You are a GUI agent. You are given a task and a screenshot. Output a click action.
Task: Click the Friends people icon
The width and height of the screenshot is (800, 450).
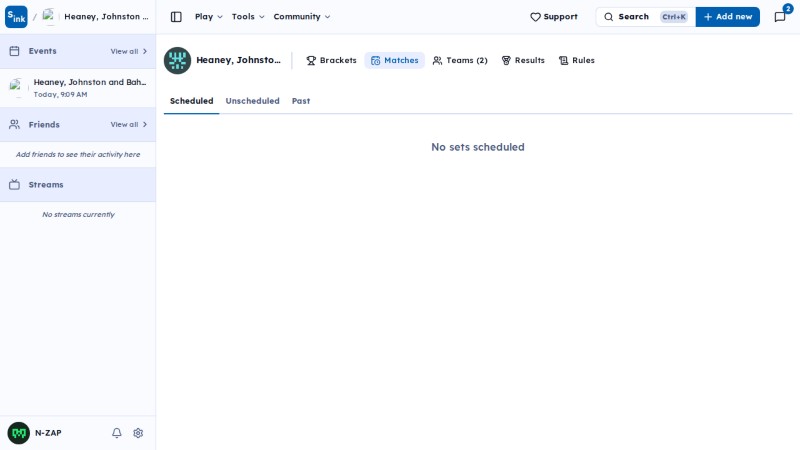click(x=14, y=124)
